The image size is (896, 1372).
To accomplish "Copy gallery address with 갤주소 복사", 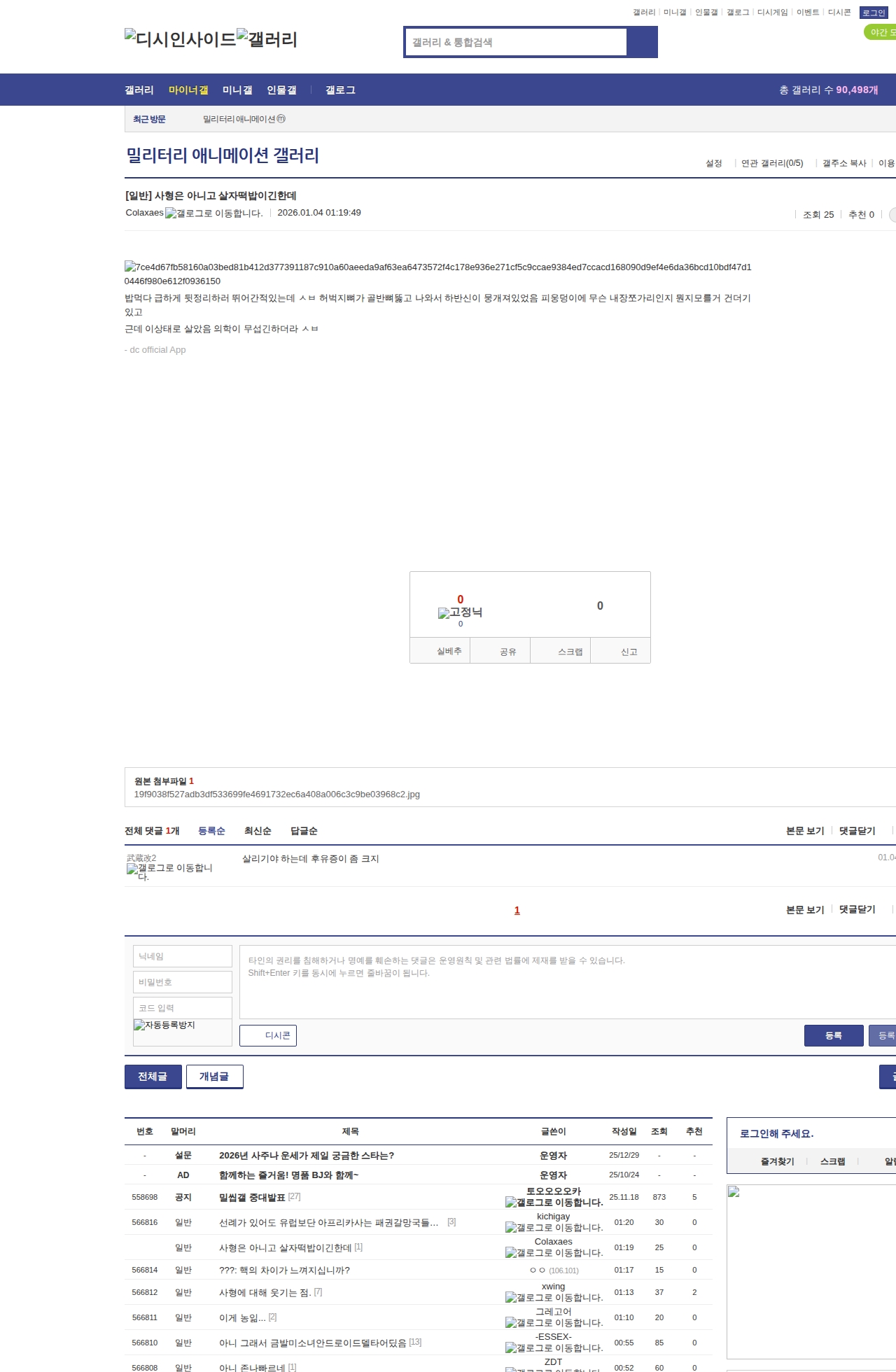I will [x=844, y=163].
